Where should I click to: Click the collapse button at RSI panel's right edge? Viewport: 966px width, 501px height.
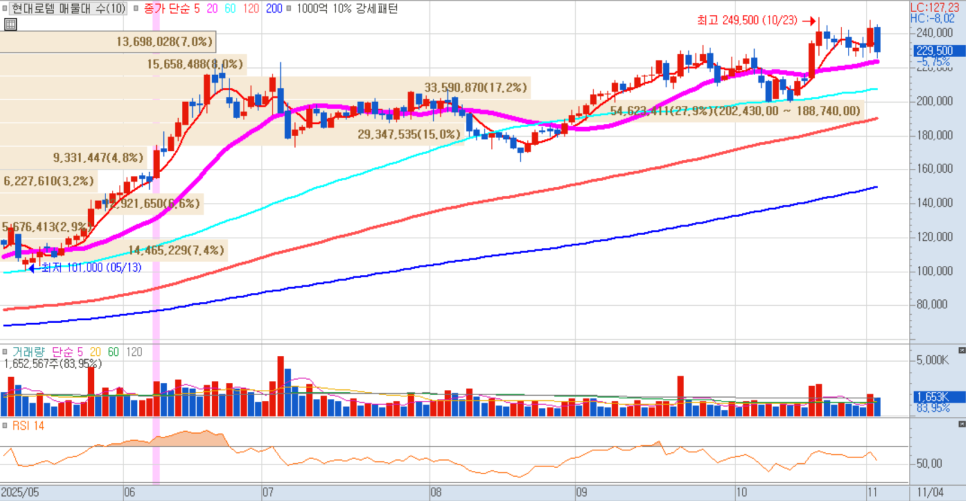pos(962,424)
